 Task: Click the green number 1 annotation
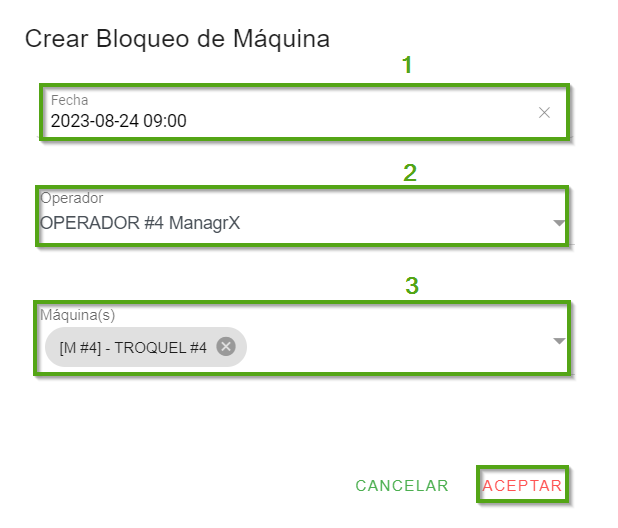click(407, 66)
